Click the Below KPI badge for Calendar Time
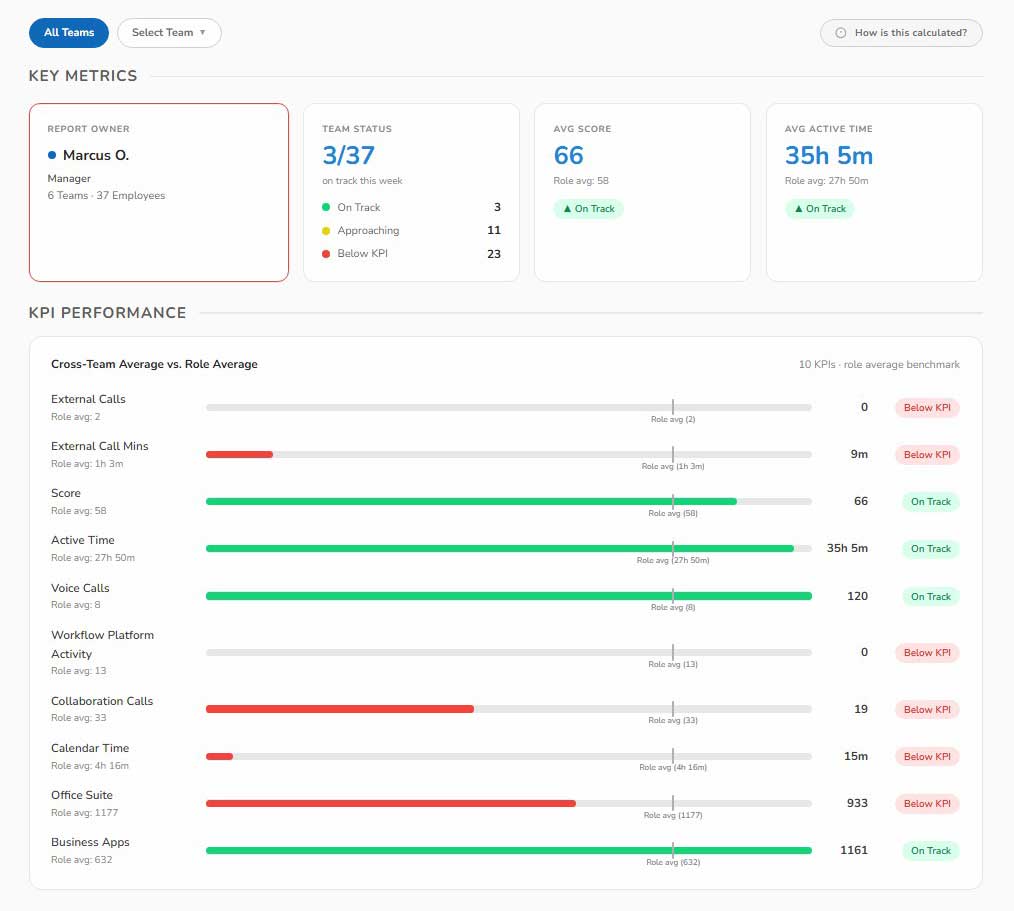The width and height of the screenshot is (1014, 911). click(927, 756)
